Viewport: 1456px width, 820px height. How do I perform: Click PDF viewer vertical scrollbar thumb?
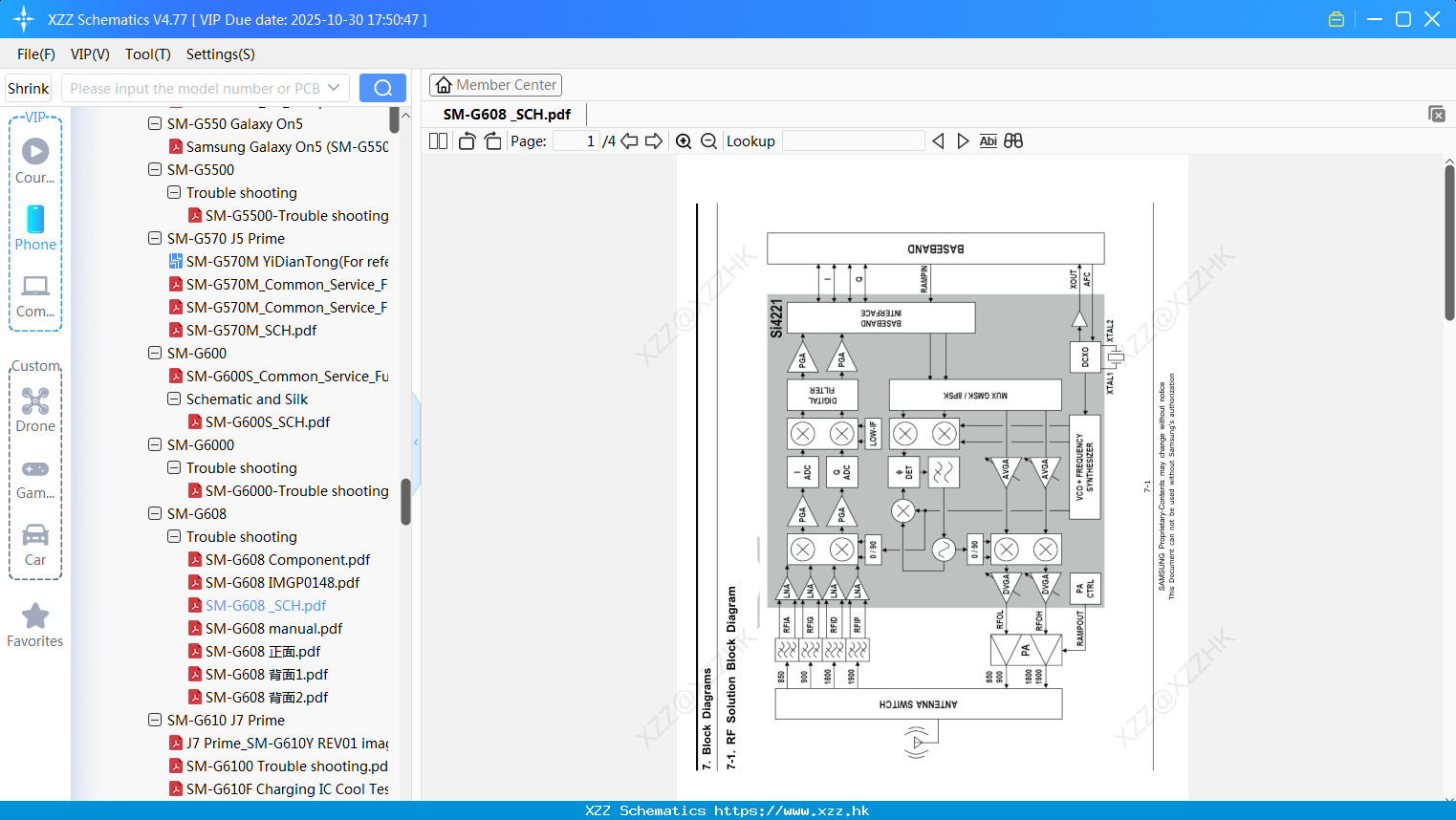tap(1449, 243)
